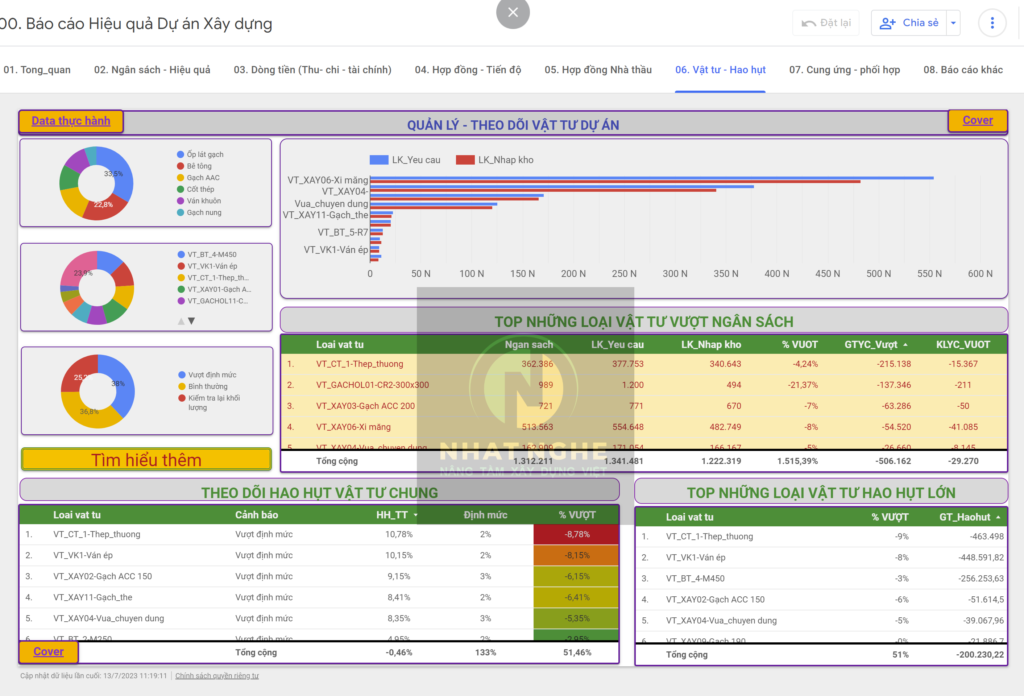
Task: Open the 07. Cung ứng - phối hợp tab
Action: 844,70
